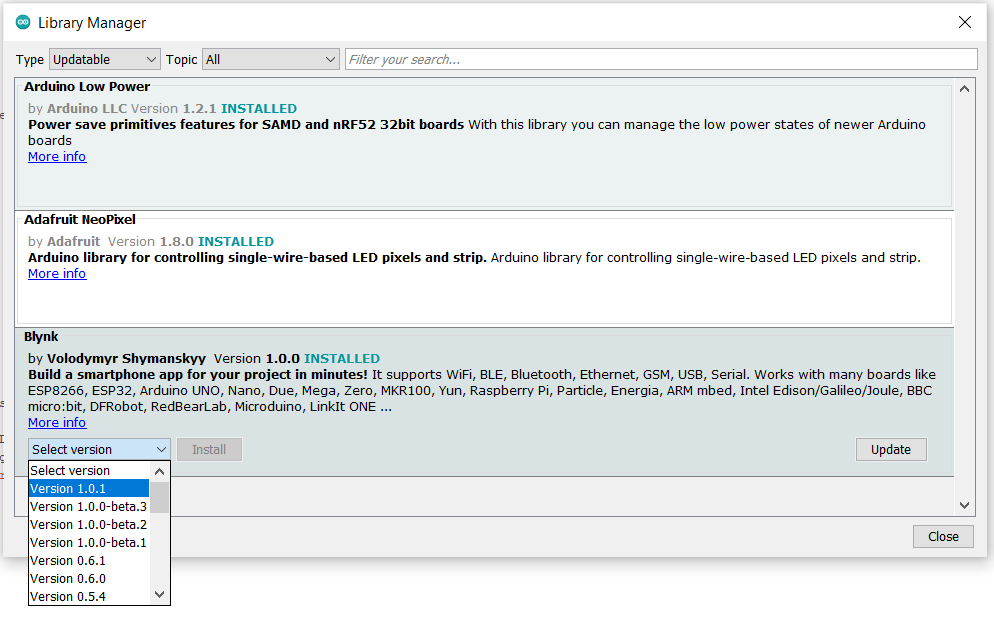Click version list scroll down arrow
This screenshot has width=994, height=620.
(x=160, y=595)
